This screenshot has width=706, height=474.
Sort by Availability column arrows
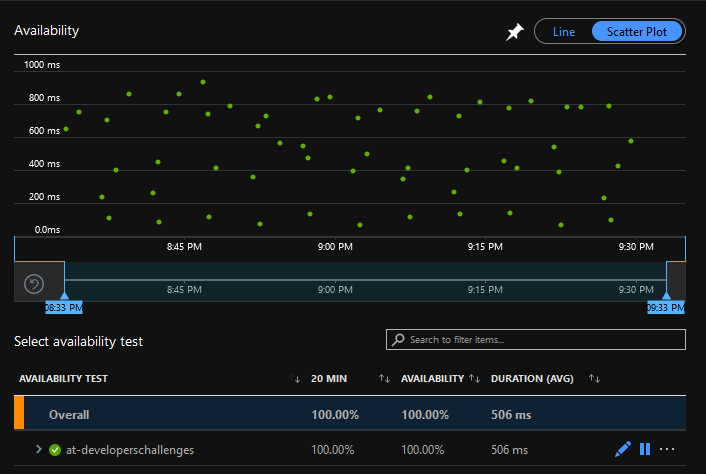click(474, 379)
